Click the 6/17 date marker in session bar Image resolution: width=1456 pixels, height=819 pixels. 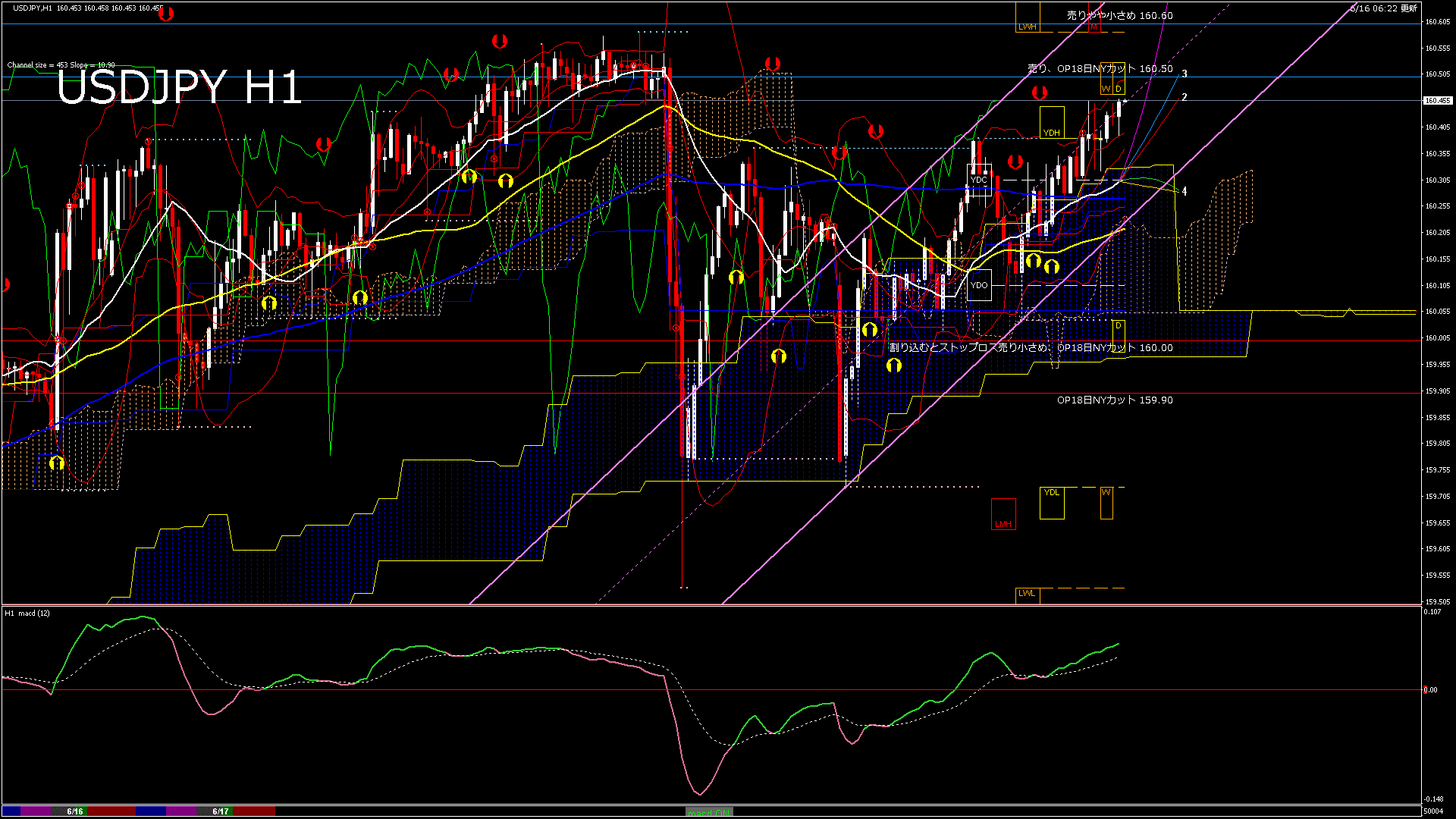(x=220, y=811)
